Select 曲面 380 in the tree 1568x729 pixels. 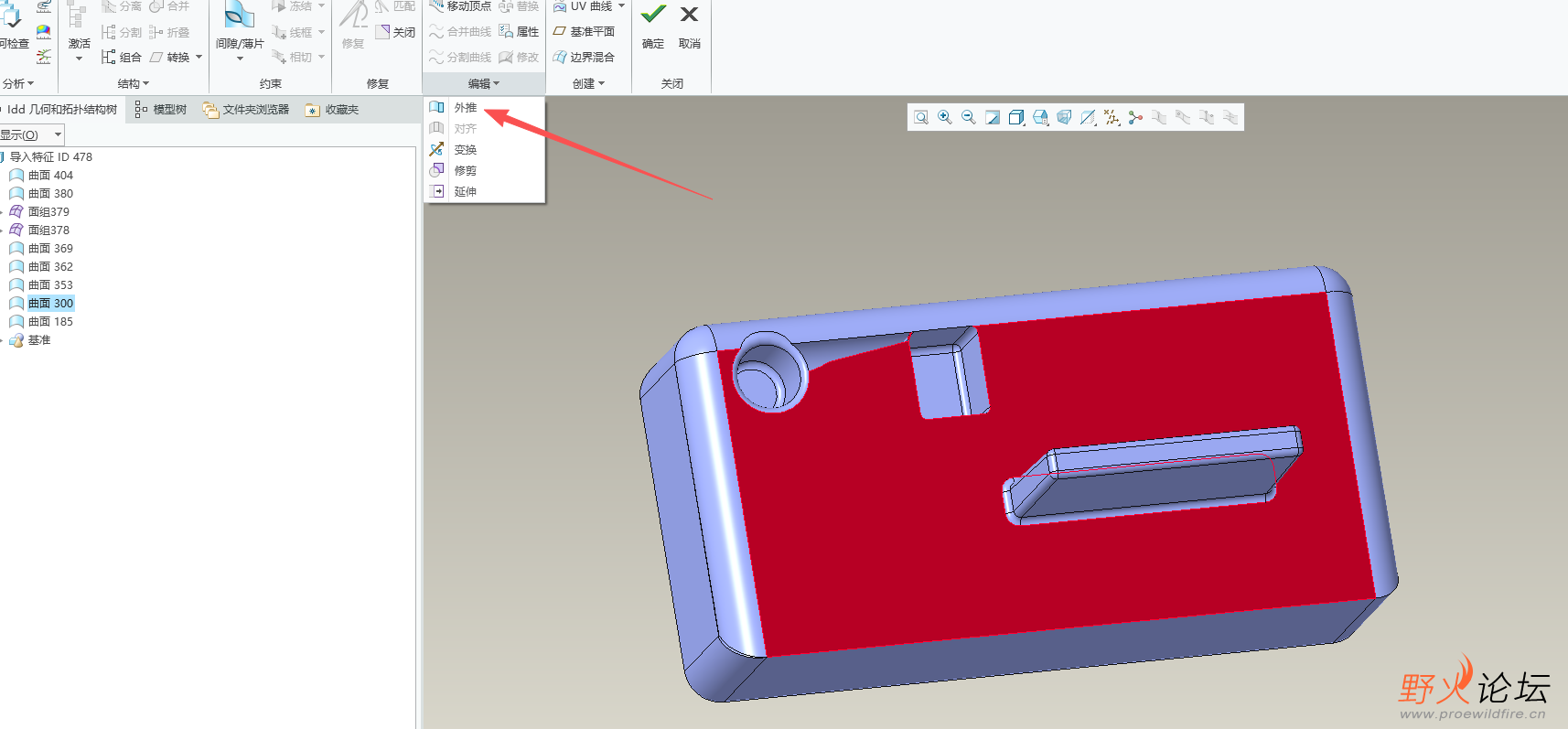42,193
